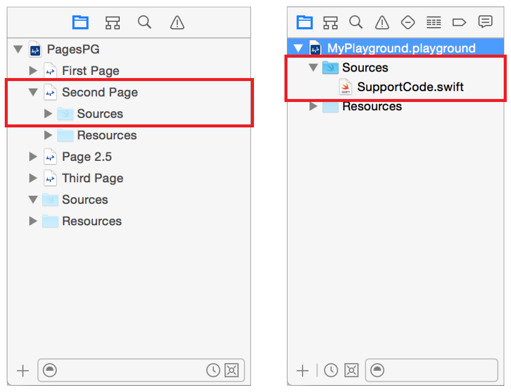Viewport: 511px width, 392px height.
Task: Open Report navigator in MyPlayground panel
Action: tap(485, 22)
